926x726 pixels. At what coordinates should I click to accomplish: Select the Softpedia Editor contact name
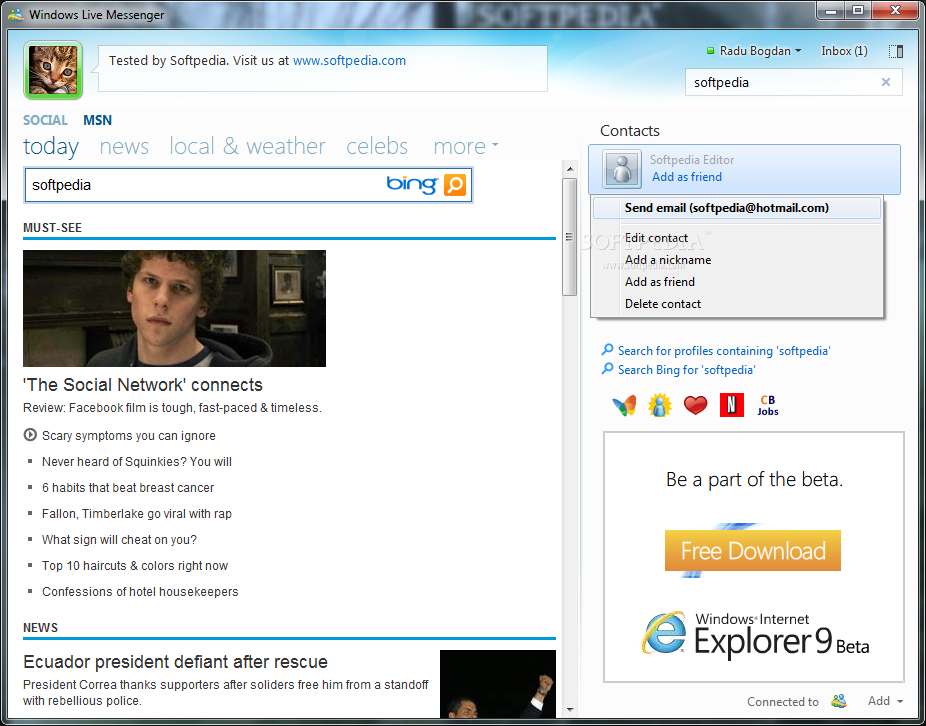tap(692, 159)
